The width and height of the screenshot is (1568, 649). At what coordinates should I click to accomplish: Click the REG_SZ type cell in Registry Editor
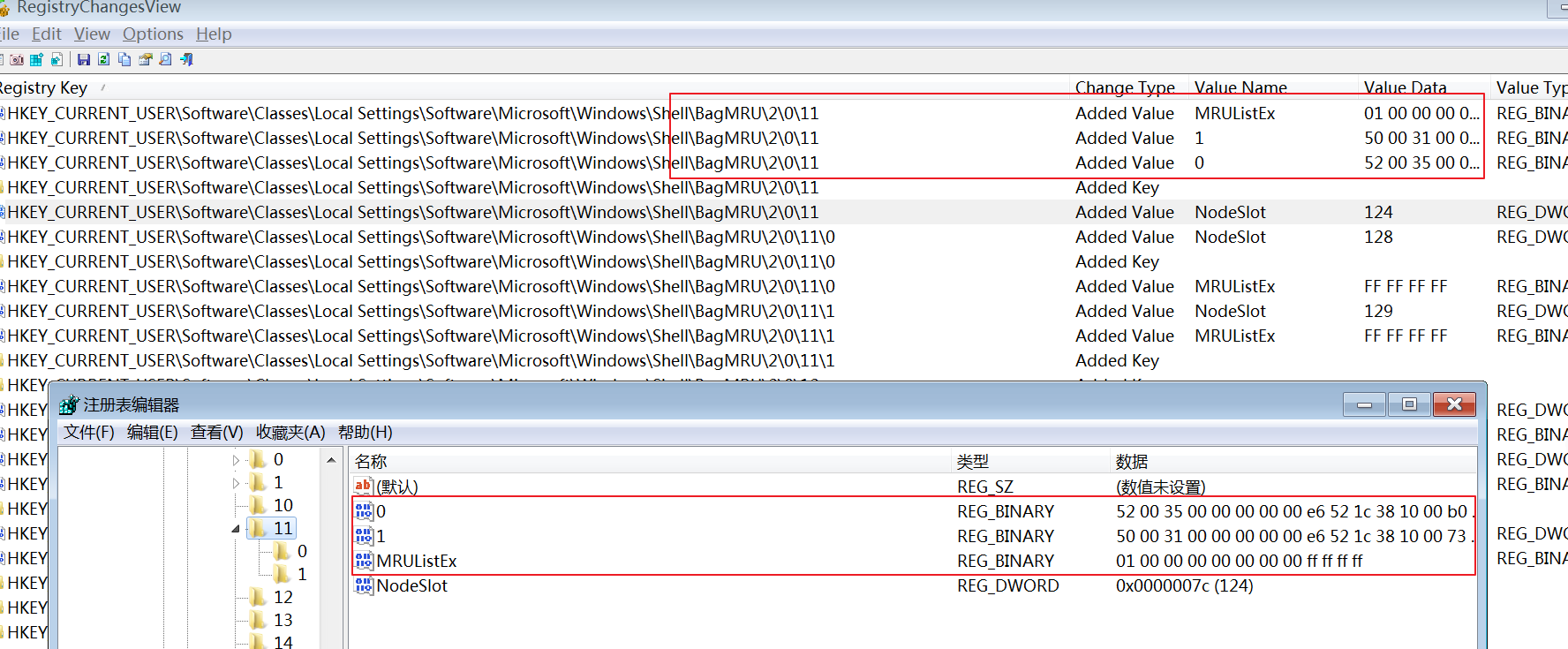[x=985, y=487]
